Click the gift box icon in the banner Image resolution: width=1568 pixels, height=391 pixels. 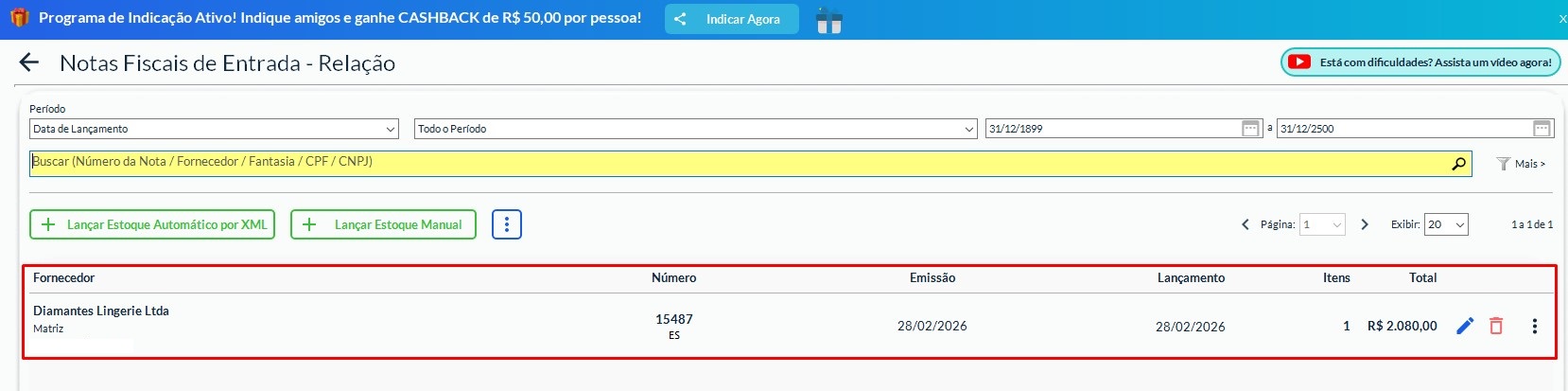(828, 20)
